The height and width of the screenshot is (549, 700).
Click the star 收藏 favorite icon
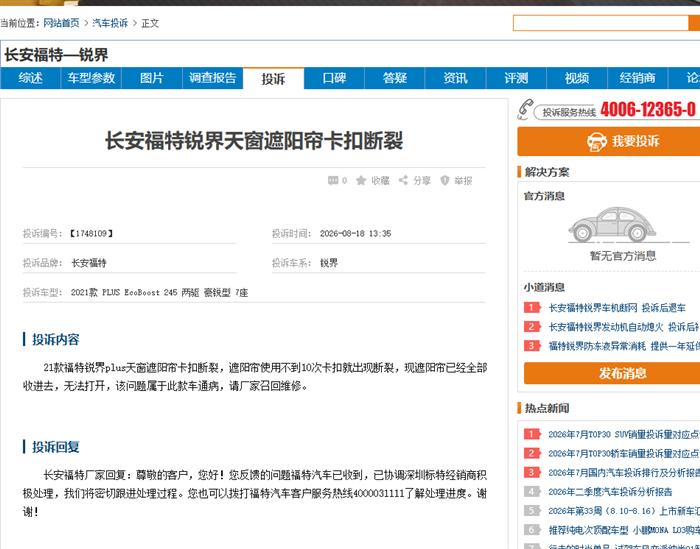tap(361, 180)
